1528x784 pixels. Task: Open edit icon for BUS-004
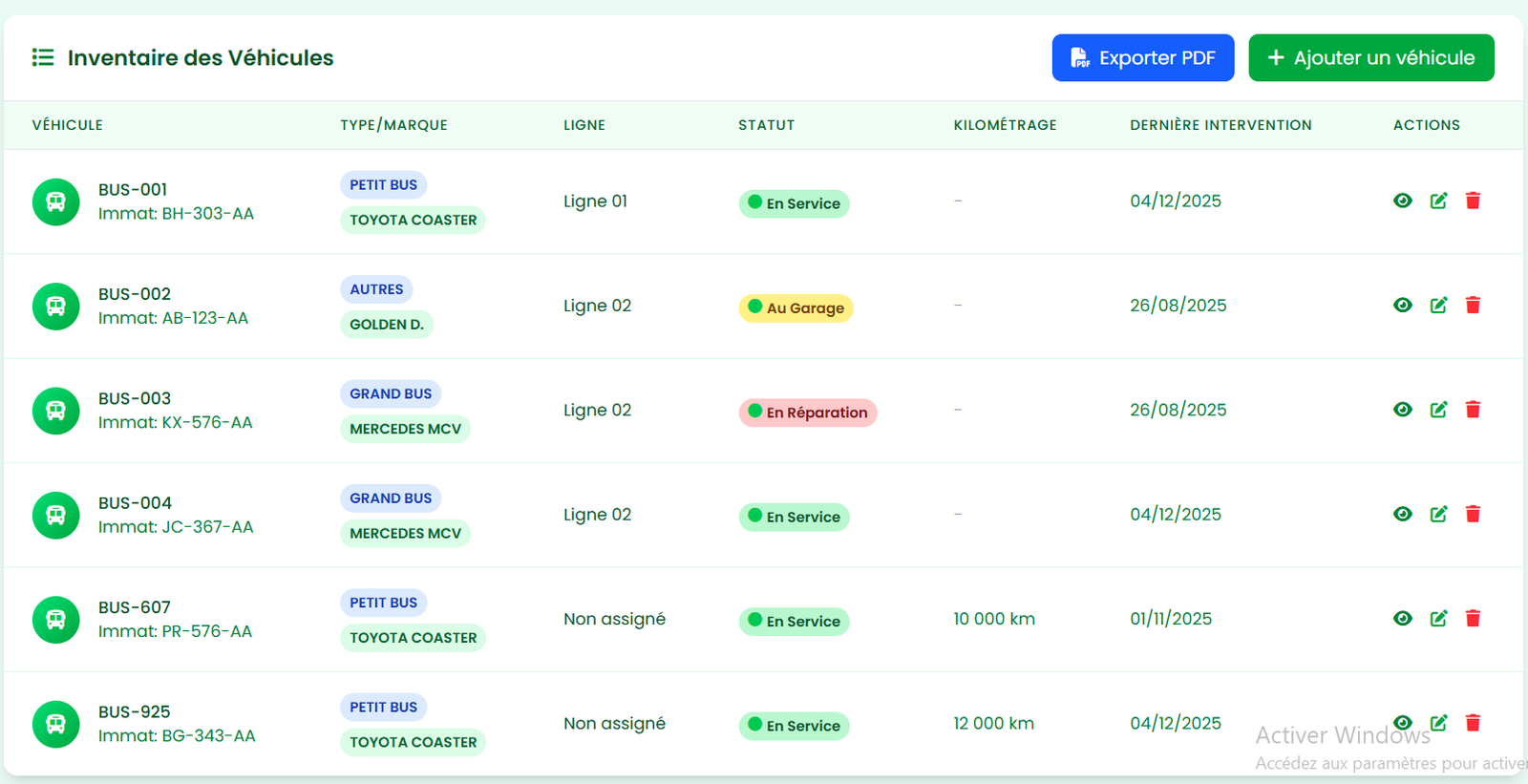coord(1438,515)
